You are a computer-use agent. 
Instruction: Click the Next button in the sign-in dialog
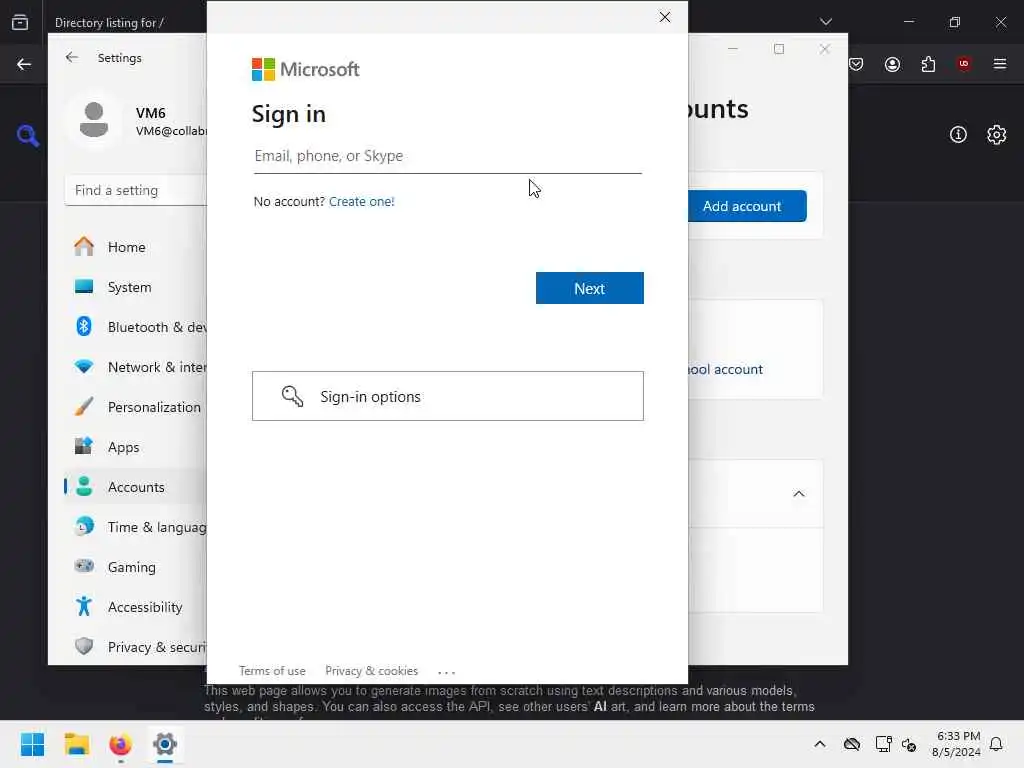coord(589,288)
